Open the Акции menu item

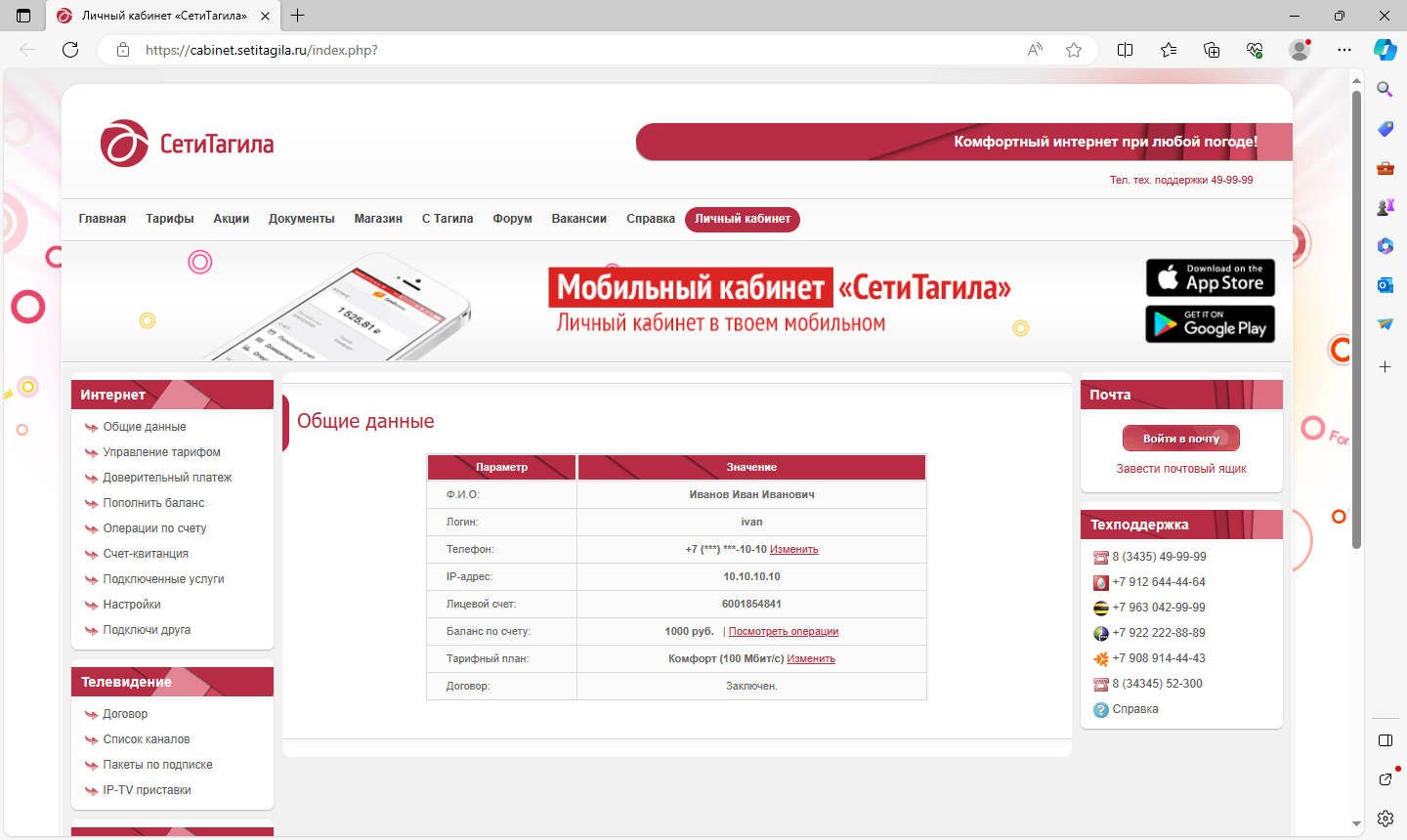[x=232, y=219]
